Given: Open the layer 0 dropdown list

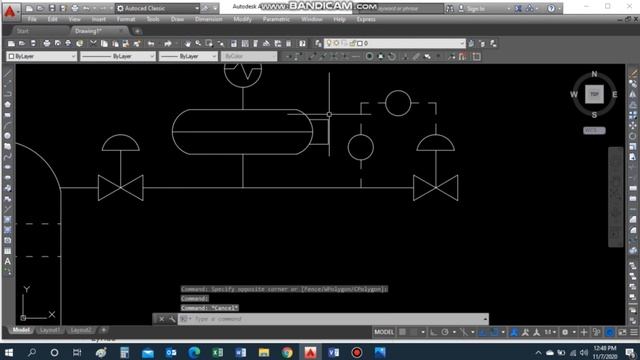Looking at the screenshot, I should point(394,43).
